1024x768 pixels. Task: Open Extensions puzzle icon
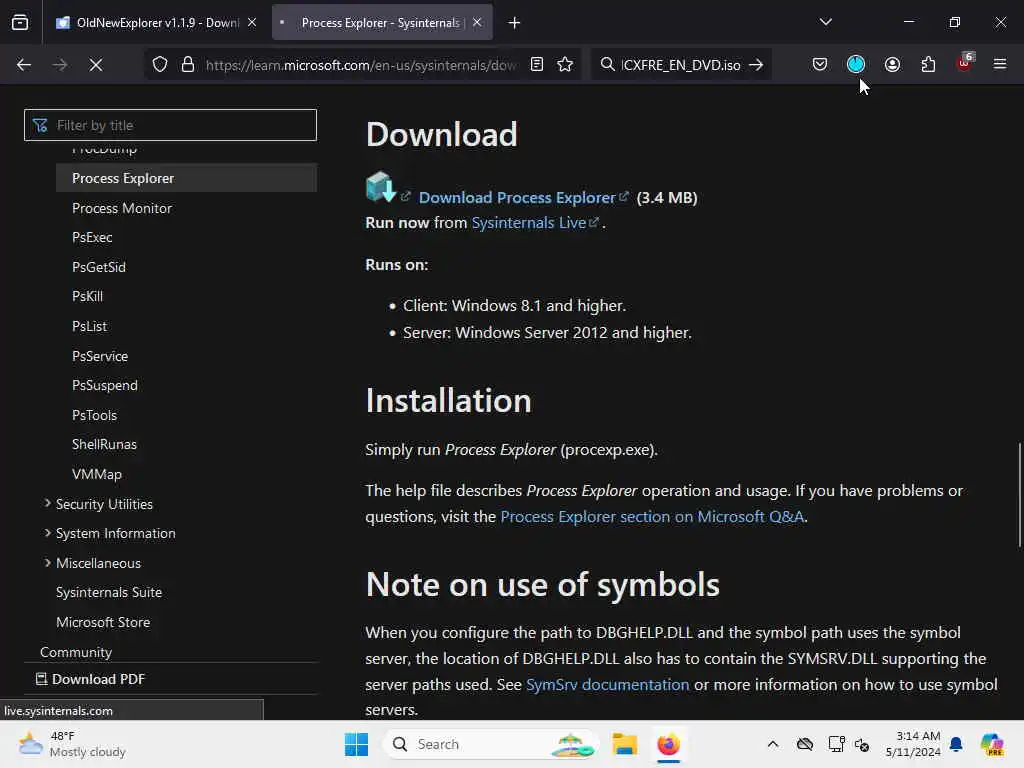tap(928, 65)
